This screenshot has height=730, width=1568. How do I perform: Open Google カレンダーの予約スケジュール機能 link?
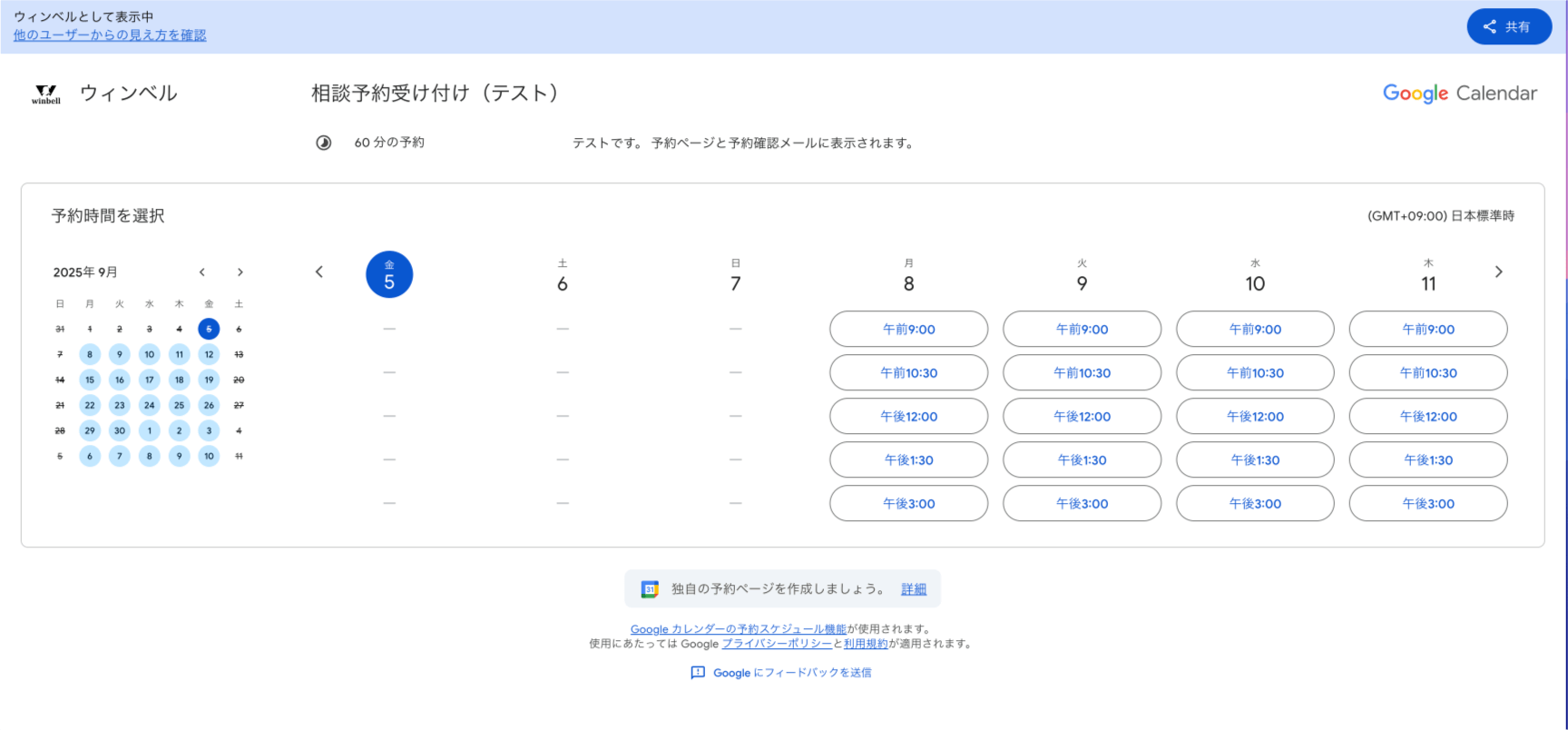click(x=738, y=629)
